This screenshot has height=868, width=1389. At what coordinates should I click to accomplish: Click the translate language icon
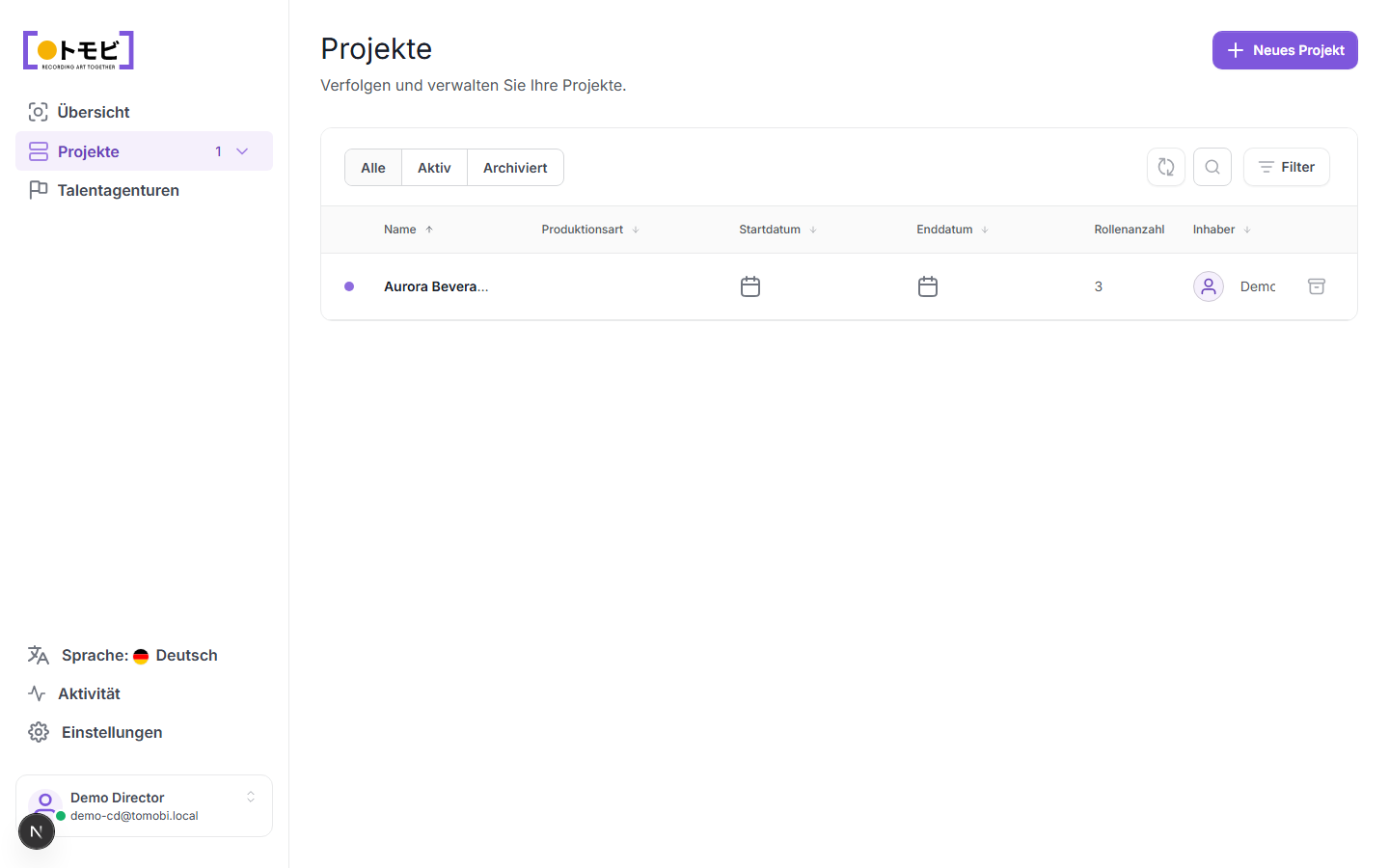[39, 656]
